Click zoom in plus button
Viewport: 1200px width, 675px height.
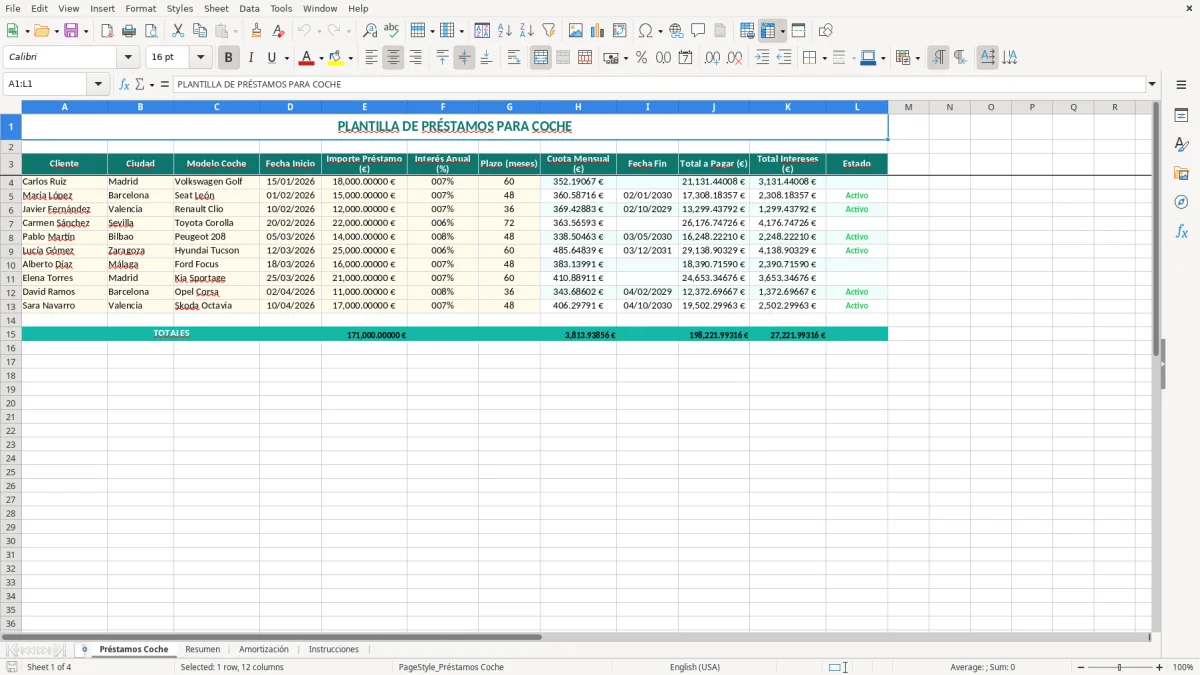point(1160,667)
